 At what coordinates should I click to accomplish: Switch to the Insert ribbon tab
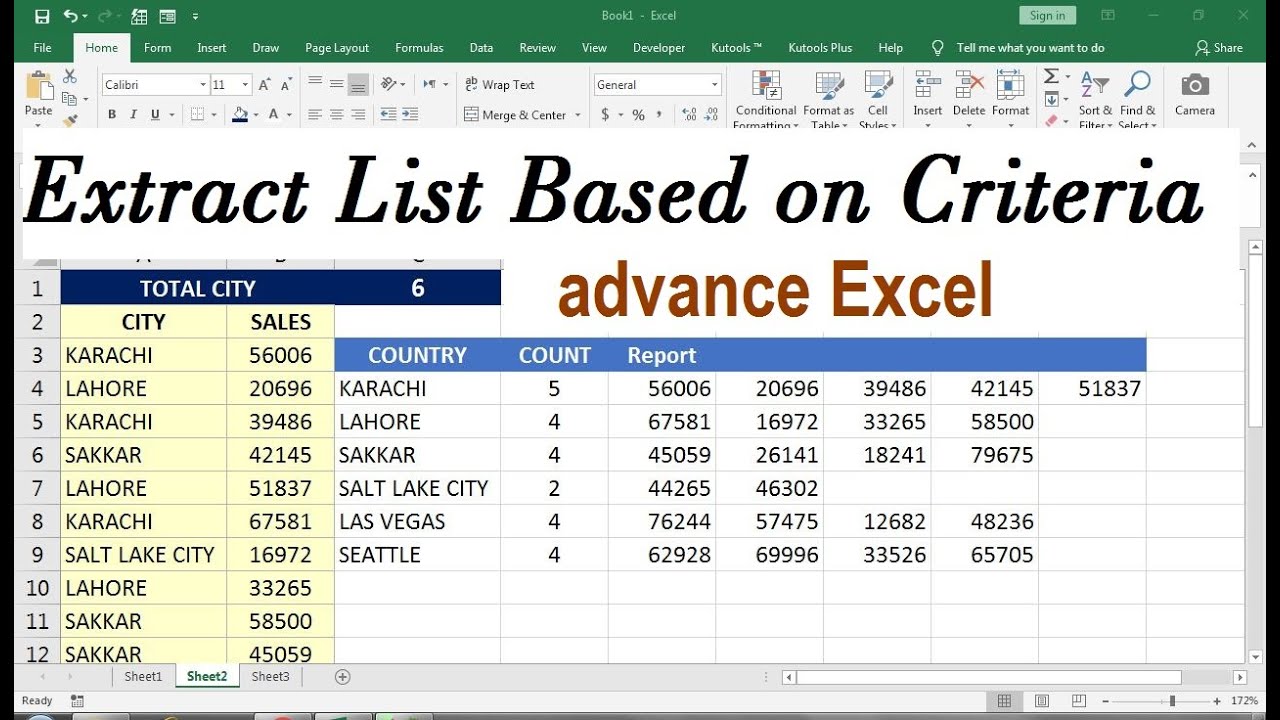(212, 48)
